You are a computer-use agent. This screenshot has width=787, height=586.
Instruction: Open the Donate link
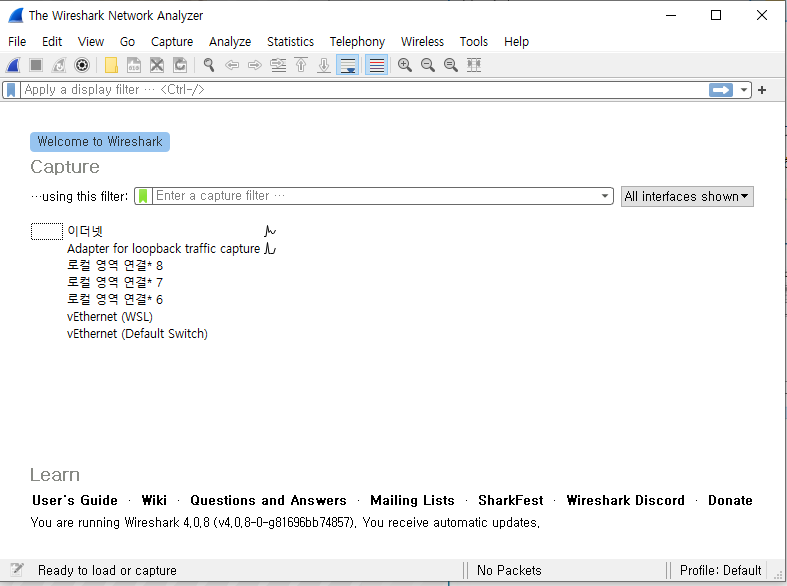pos(730,501)
